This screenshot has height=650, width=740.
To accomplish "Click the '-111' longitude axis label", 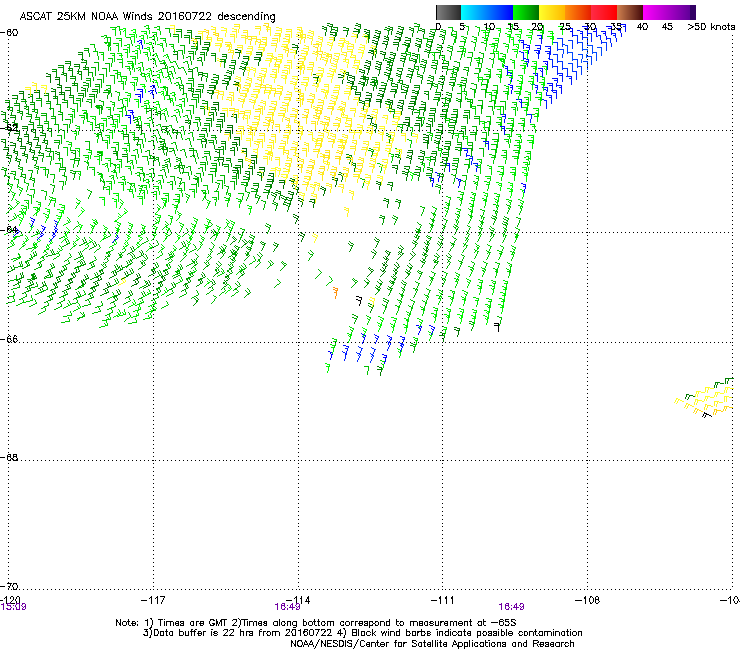I will [443, 600].
